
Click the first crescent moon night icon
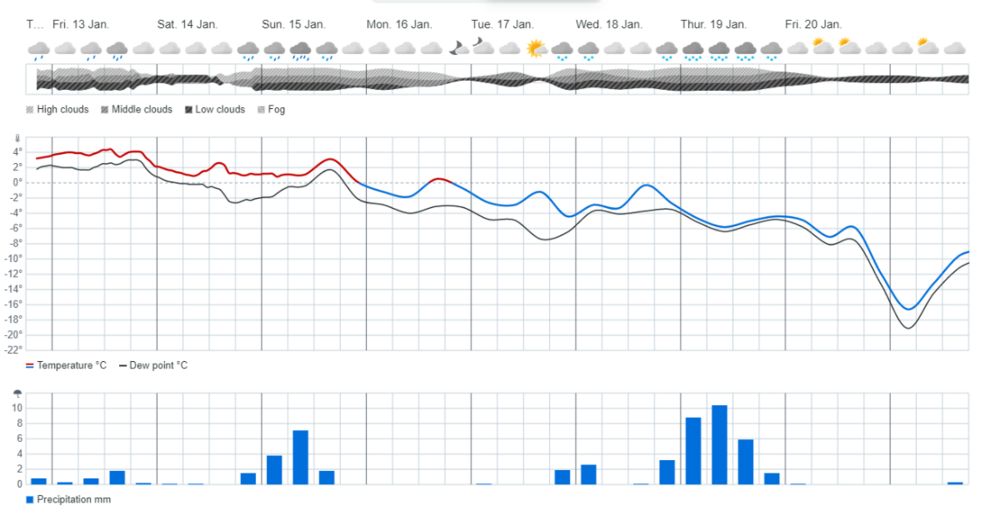(458, 47)
